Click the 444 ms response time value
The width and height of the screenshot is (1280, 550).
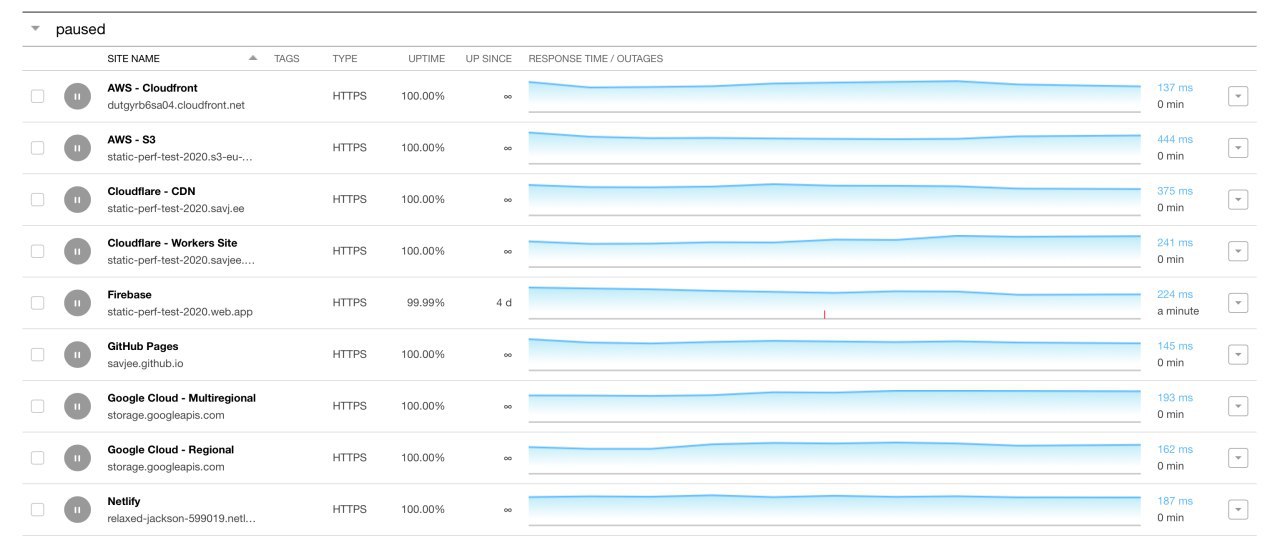pos(1175,140)
